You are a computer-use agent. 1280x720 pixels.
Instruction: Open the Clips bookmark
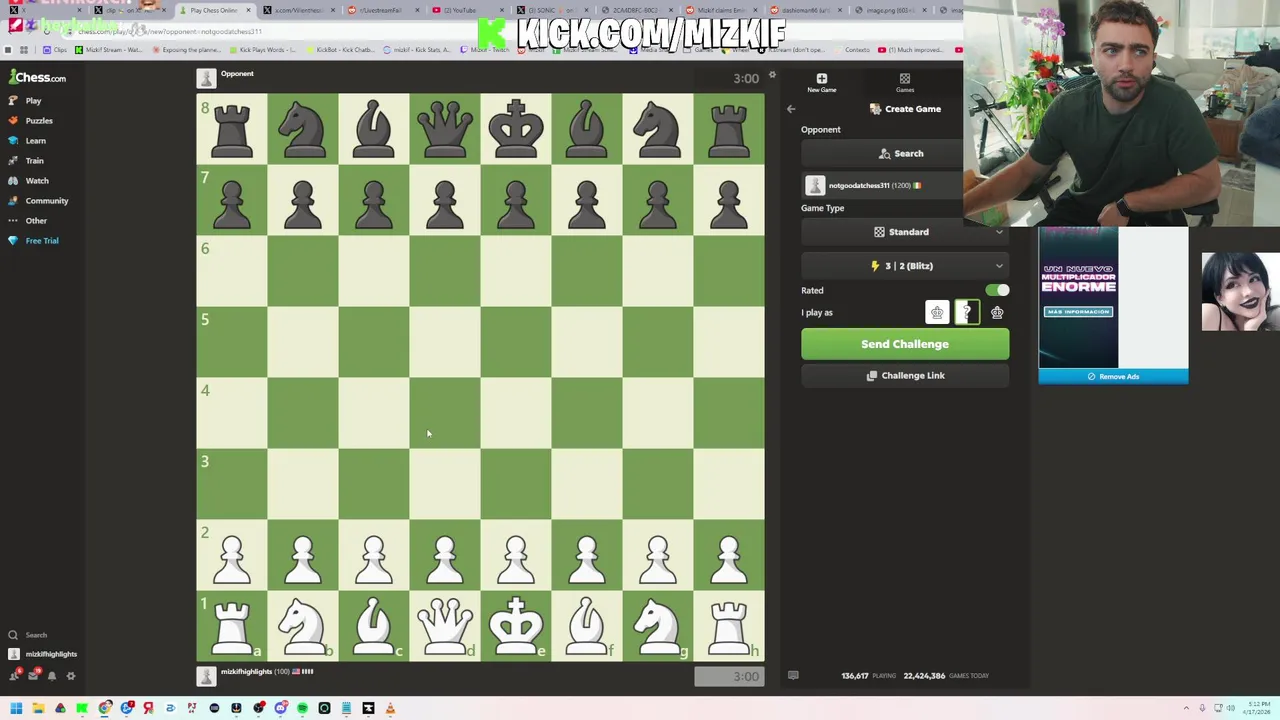(x=56, y=50)
